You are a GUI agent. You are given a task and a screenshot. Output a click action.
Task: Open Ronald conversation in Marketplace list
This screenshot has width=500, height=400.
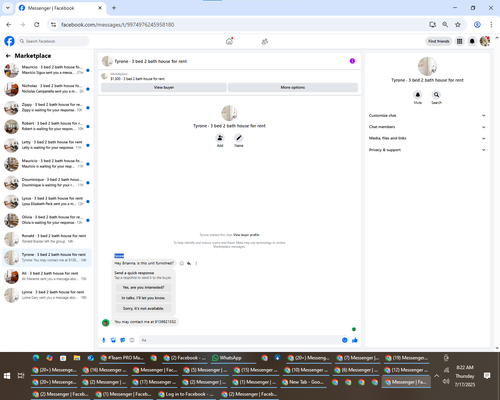click(47, 239)
